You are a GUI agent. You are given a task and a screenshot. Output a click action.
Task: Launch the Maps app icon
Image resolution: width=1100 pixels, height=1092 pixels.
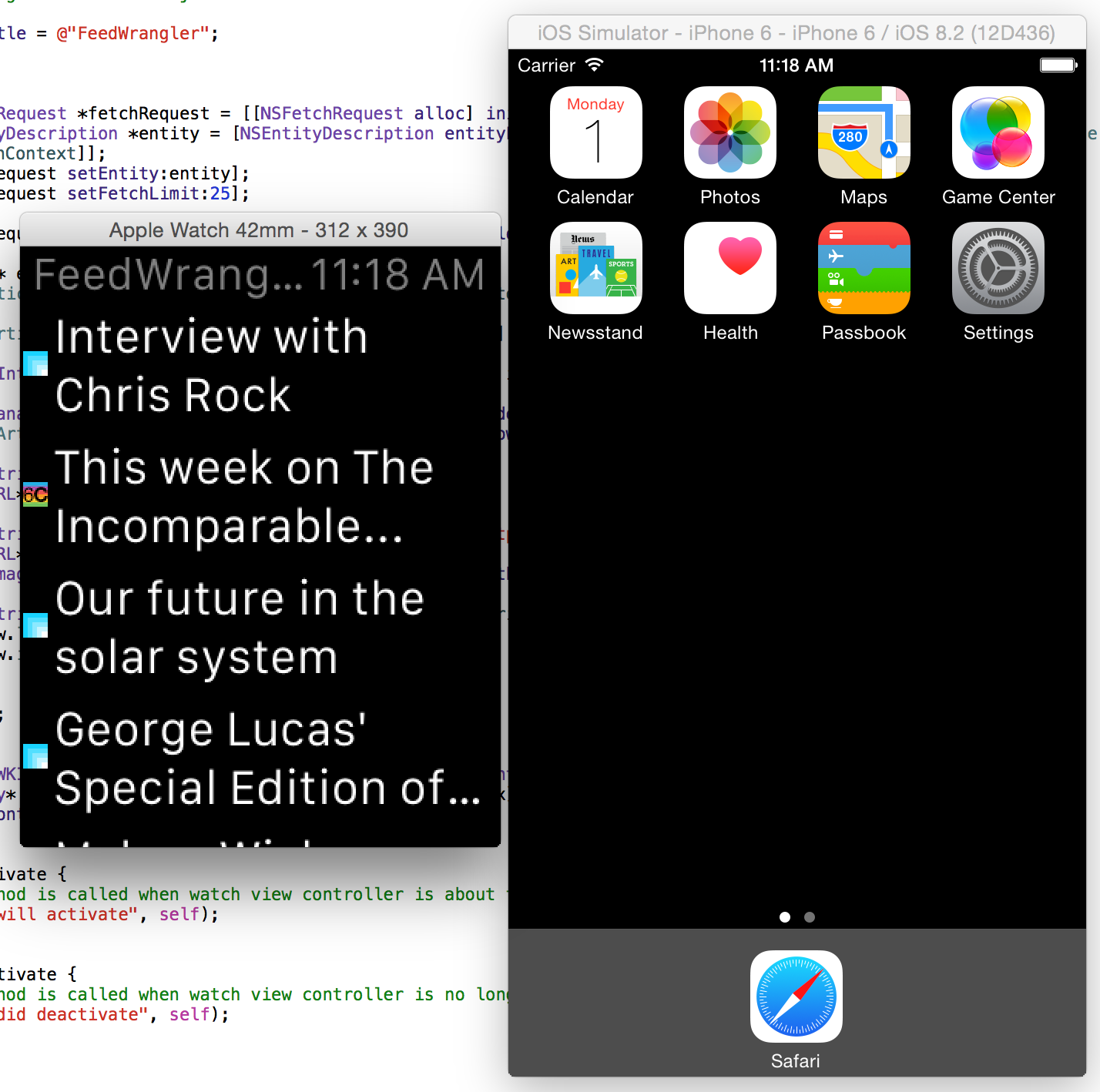pos(864,132)
